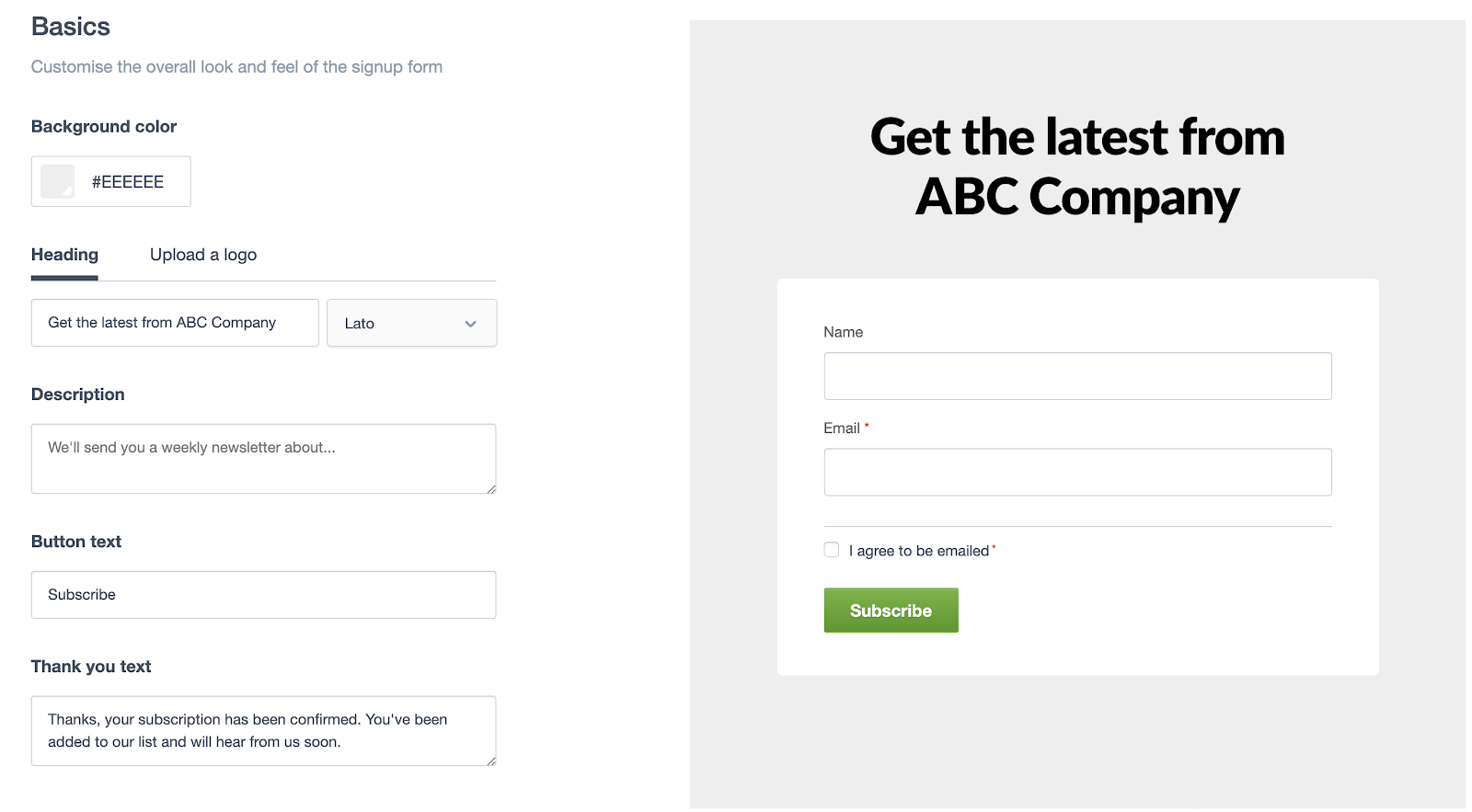The height and width of the screenshot is (812, 1472).
Task: Switch to the Heading tab
Action: click(x=64, y=255)
